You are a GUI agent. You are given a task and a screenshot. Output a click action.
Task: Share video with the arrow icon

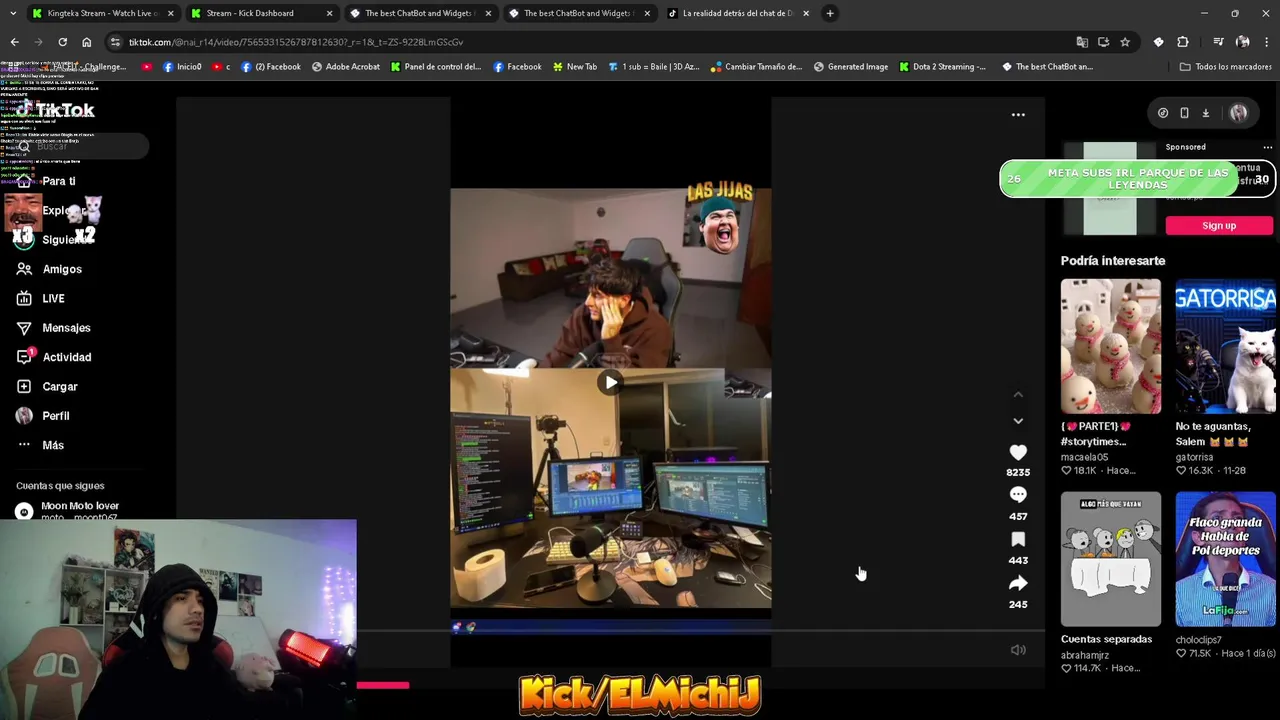(x=1018, y=583)
